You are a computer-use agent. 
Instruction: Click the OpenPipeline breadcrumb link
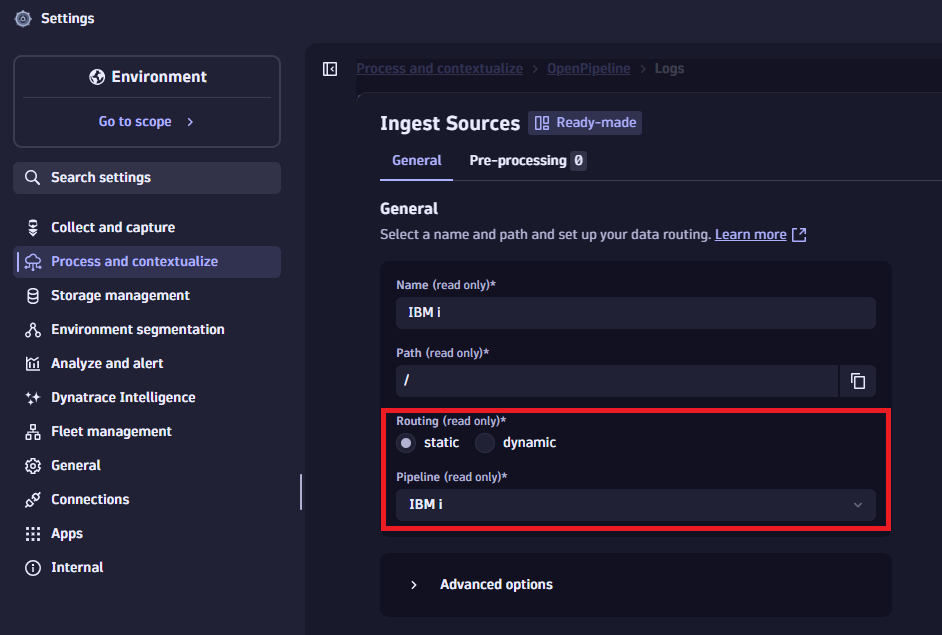tap(589, 69)
